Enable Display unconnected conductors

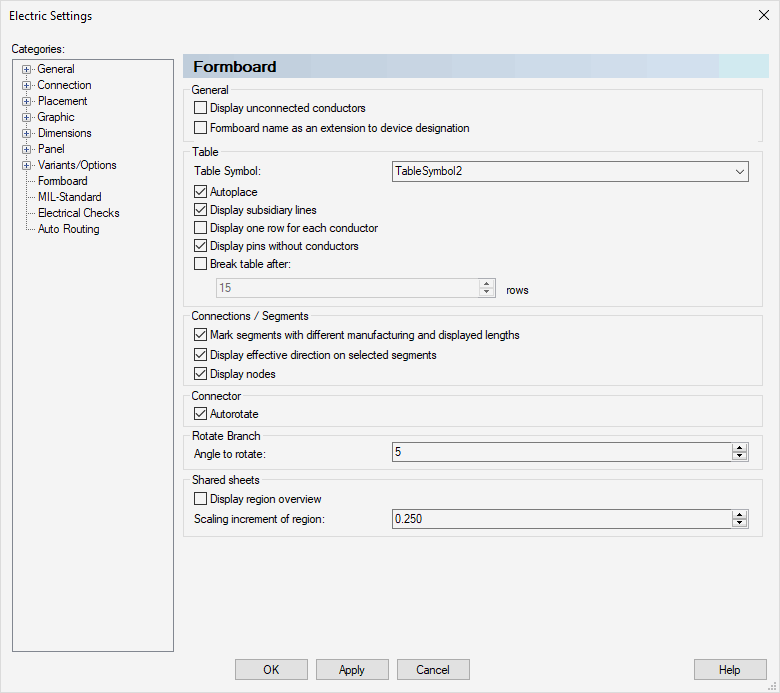tap(201, 108)
